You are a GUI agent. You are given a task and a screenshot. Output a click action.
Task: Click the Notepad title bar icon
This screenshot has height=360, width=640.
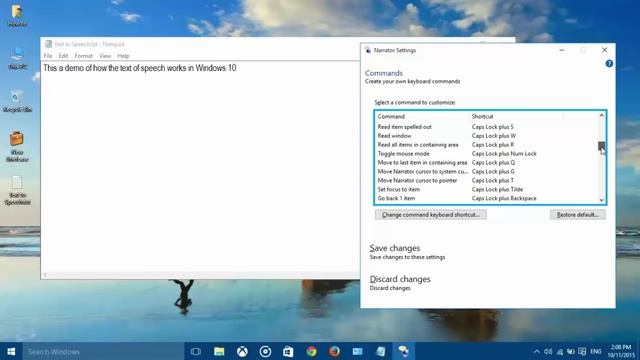pos(48,44)
